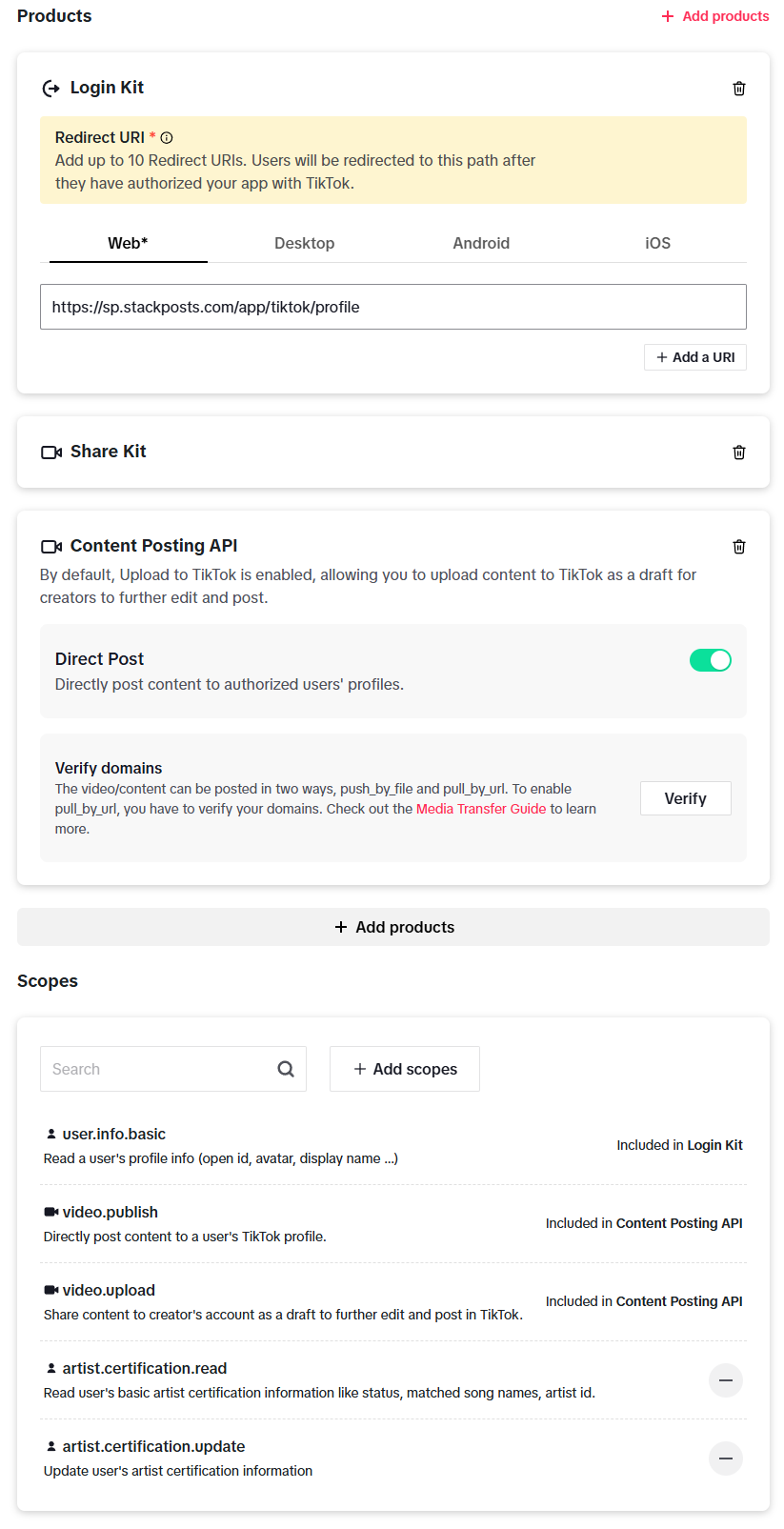The image size is (784, 1529).
Task: Click the Add scopes button
Action: click(405, 1069)
